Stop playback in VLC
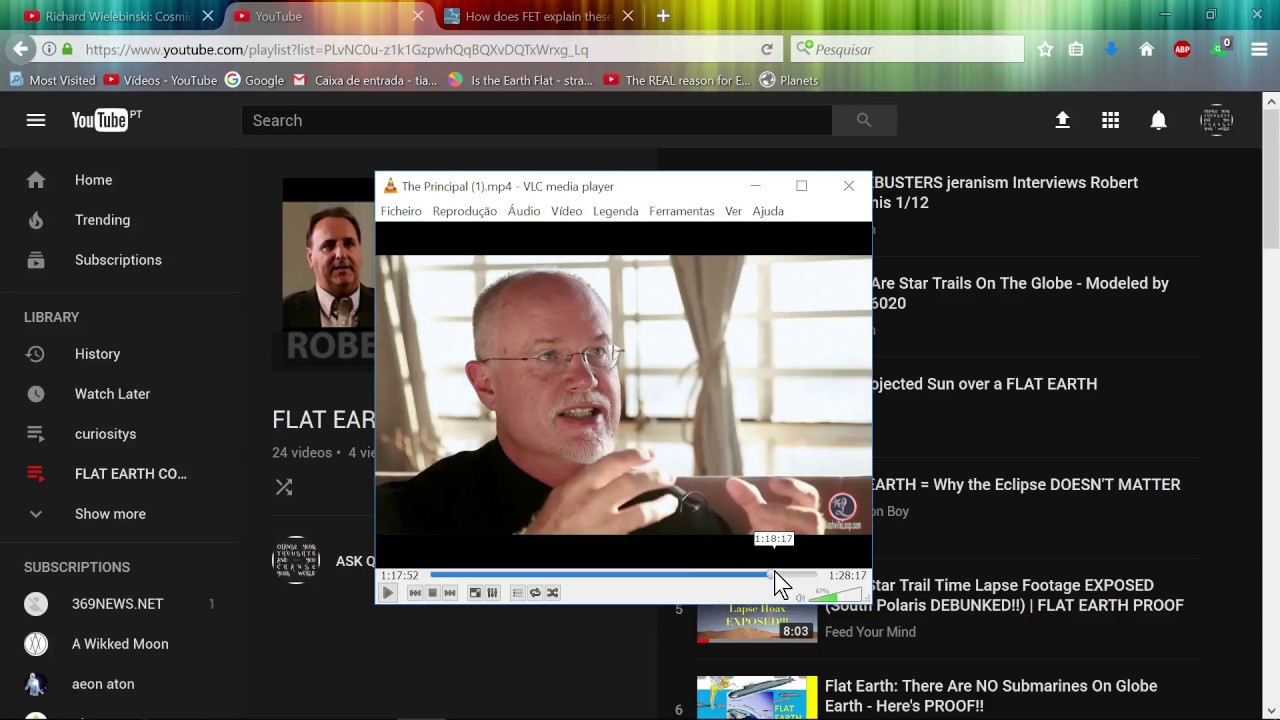The image size is (1280, 720). pos(433,593)
